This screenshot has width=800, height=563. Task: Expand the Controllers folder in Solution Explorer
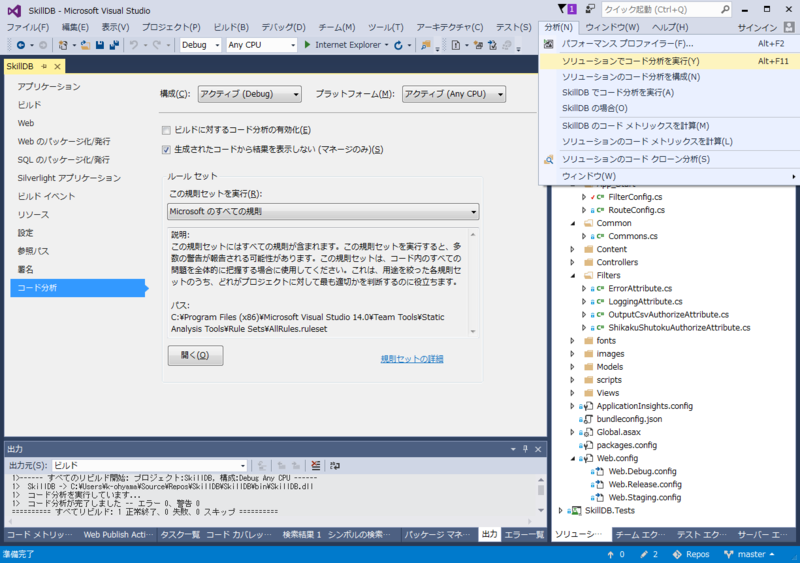(573, 262)
